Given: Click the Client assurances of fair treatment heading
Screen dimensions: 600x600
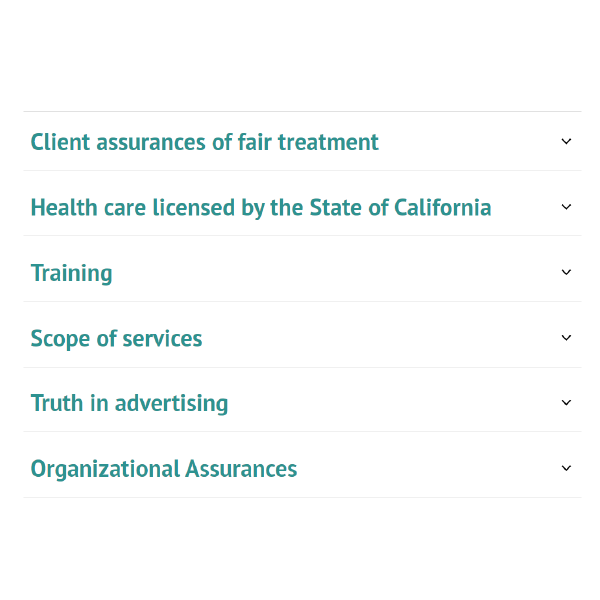Looking at the screenshot, I should click(204, 142).
